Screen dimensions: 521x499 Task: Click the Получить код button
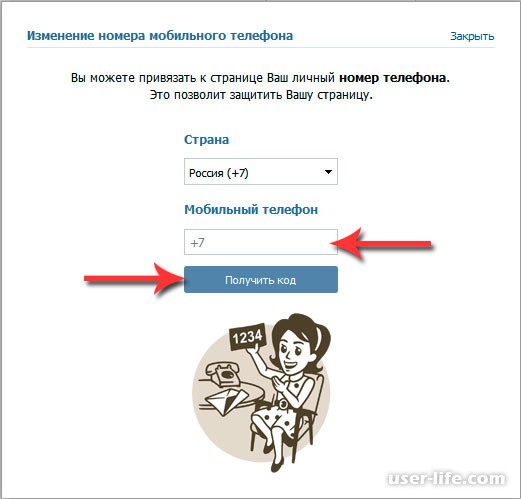261,280
